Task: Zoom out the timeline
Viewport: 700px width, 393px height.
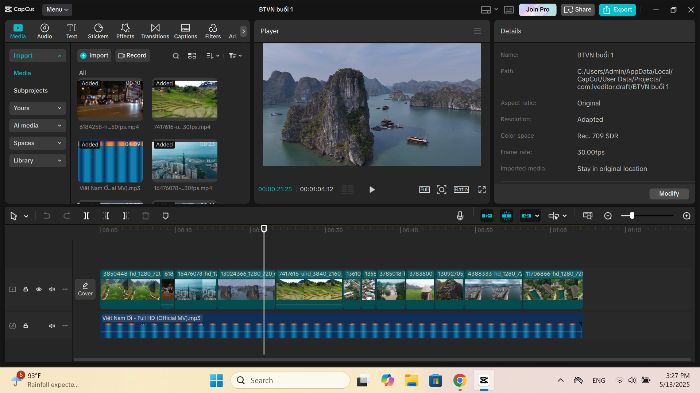Action: click(x=608, y=216)
